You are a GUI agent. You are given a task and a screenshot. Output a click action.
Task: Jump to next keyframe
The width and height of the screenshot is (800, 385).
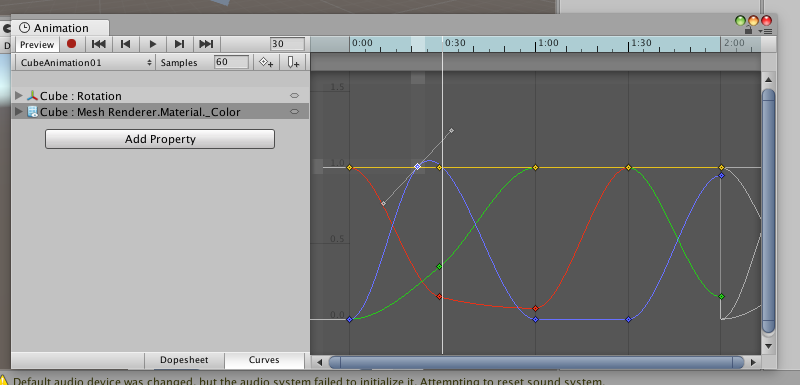pos(179,44)
